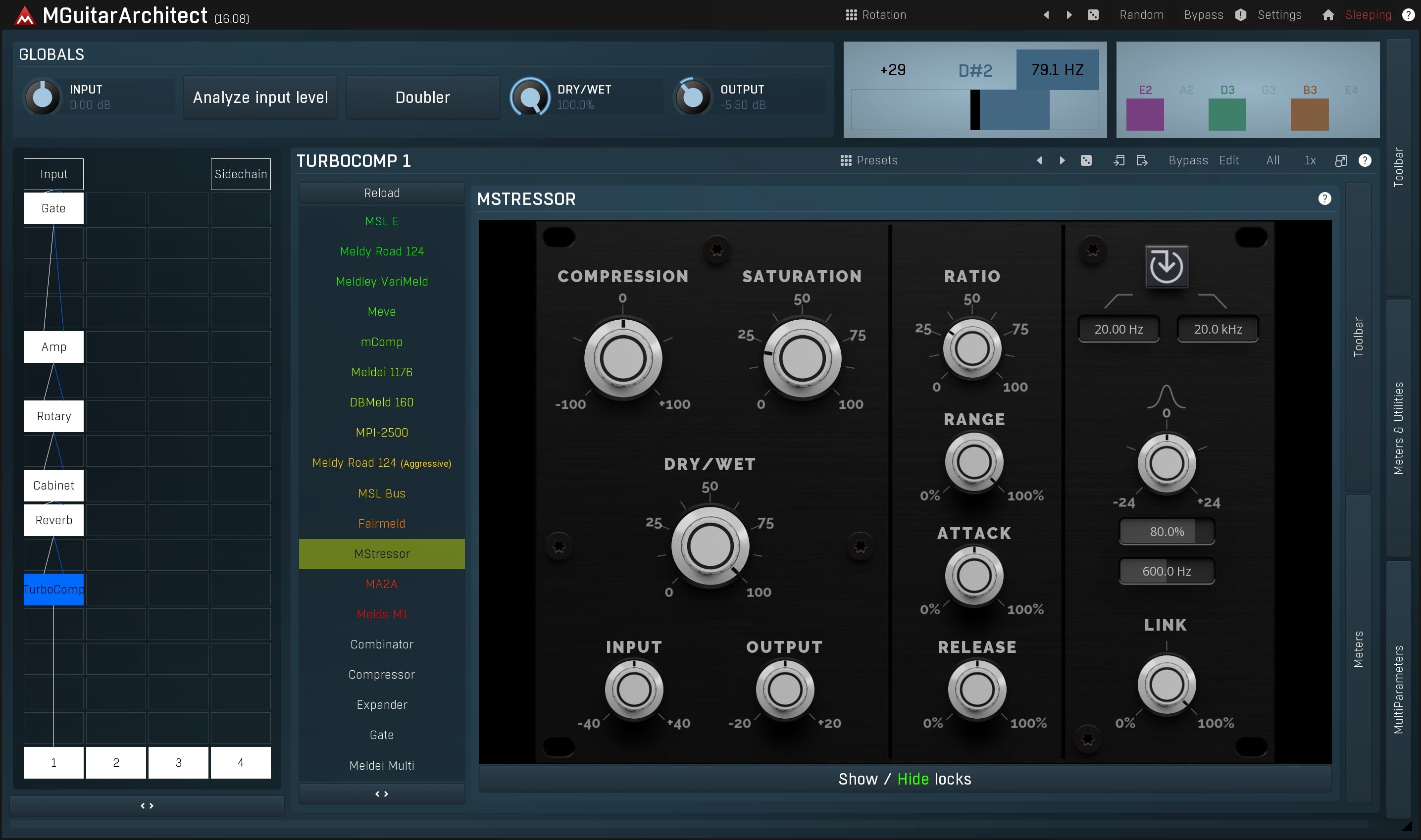1421x840 pixels.
Task: Toggle the global Bypass in the top bar
Action: (x=1203, y=15)
